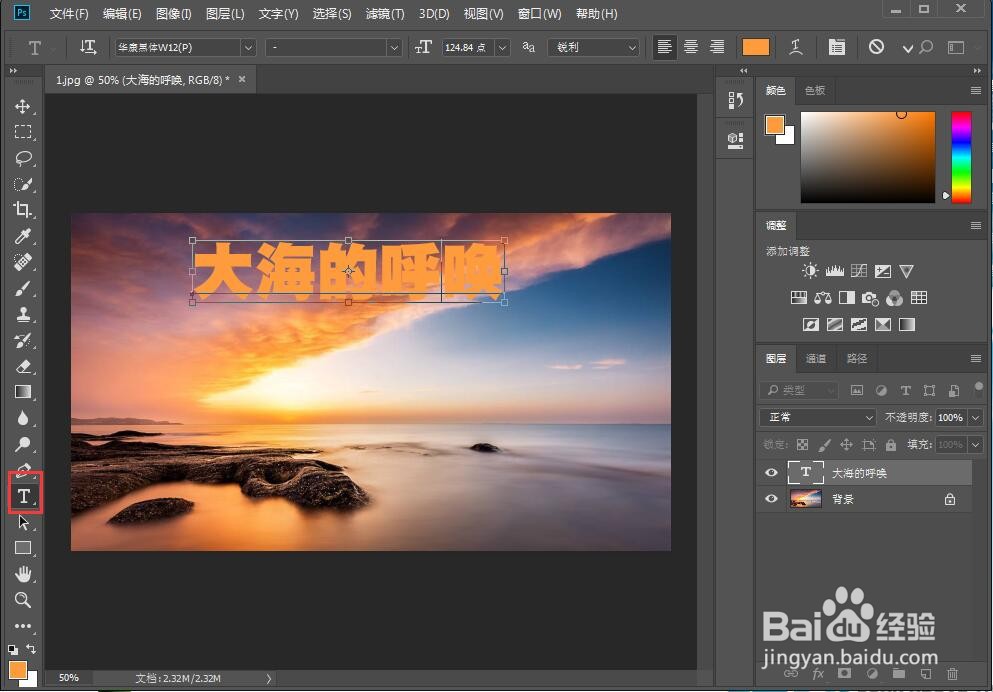
Task: Apply center text alignment in options bar
Action: point(691,47)
